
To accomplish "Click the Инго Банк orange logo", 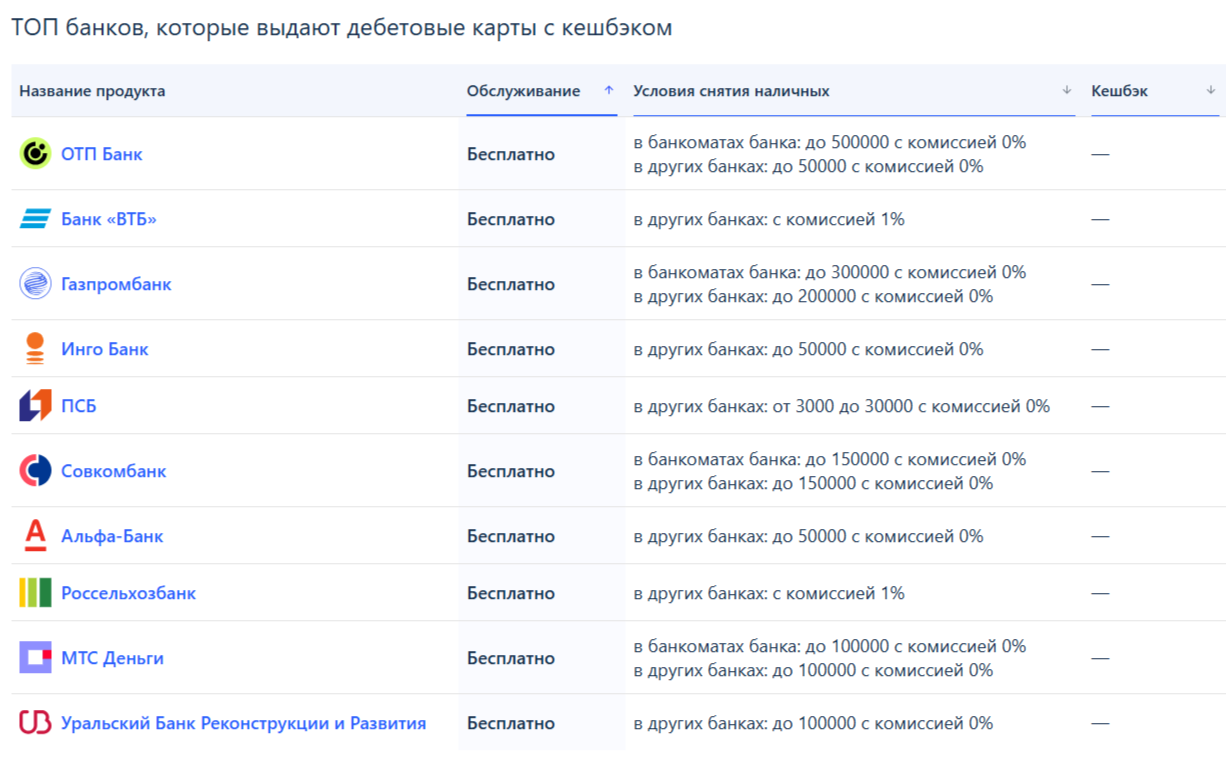I will (x=35, y=349).
